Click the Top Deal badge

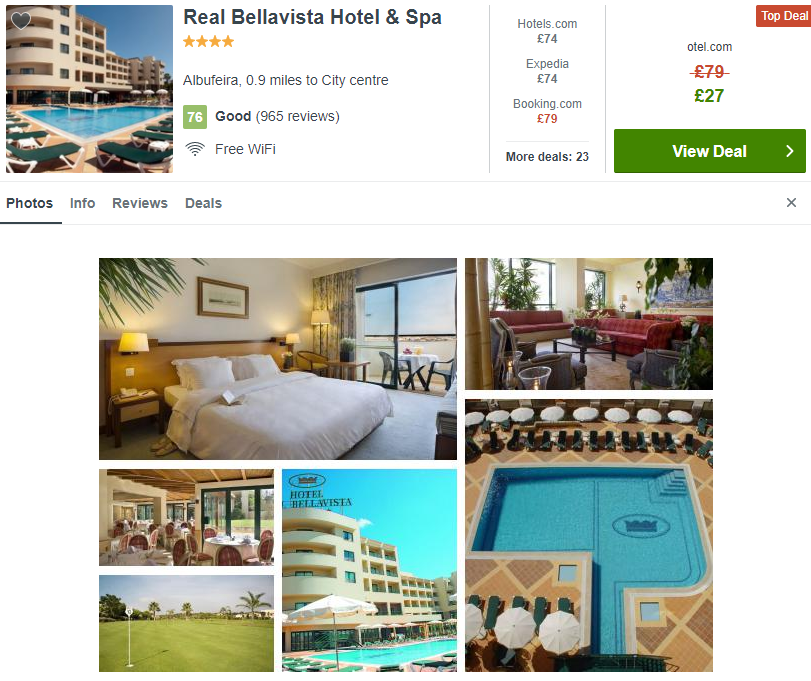[783, 16]
